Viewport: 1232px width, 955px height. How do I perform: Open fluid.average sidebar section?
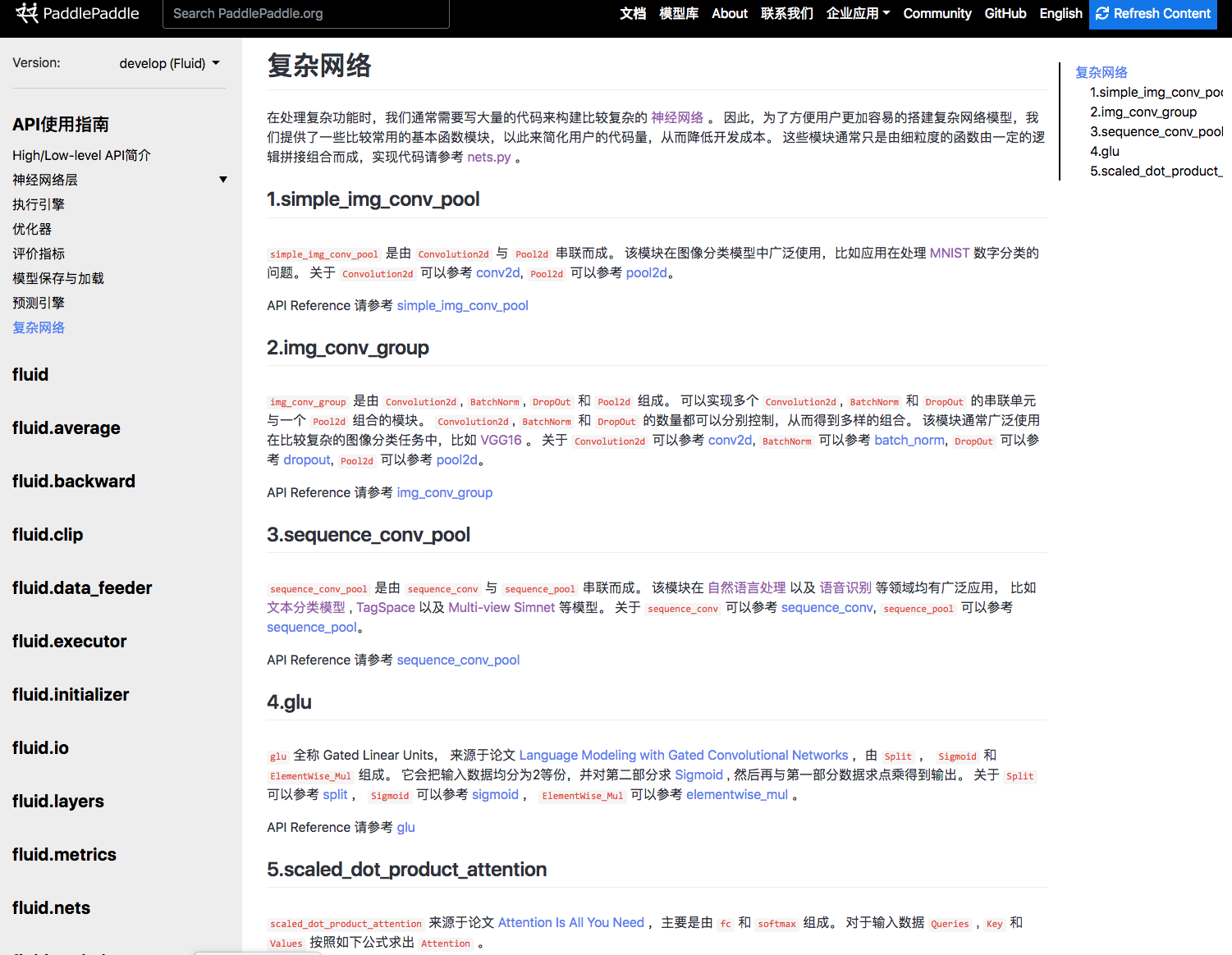coord(66,428)
